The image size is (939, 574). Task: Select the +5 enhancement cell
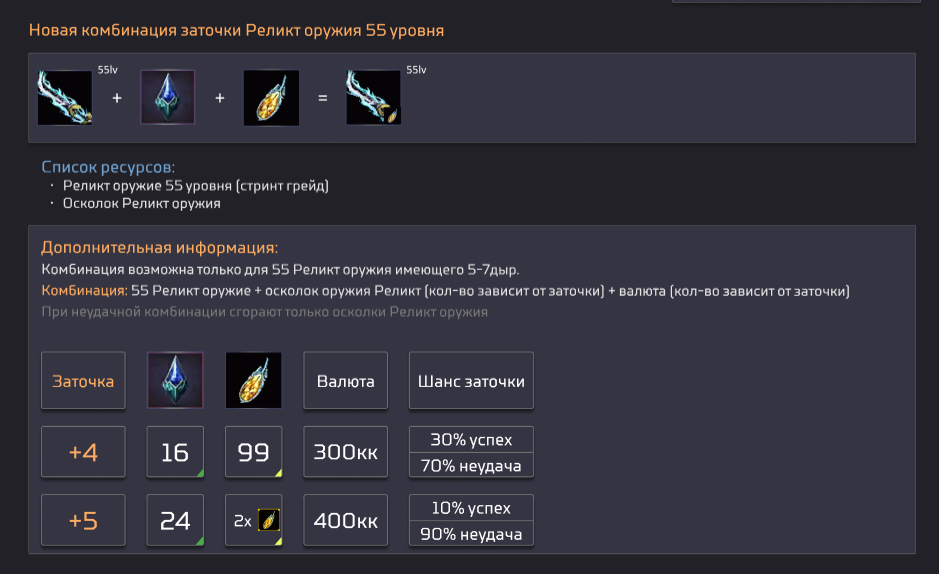point(83,520)
